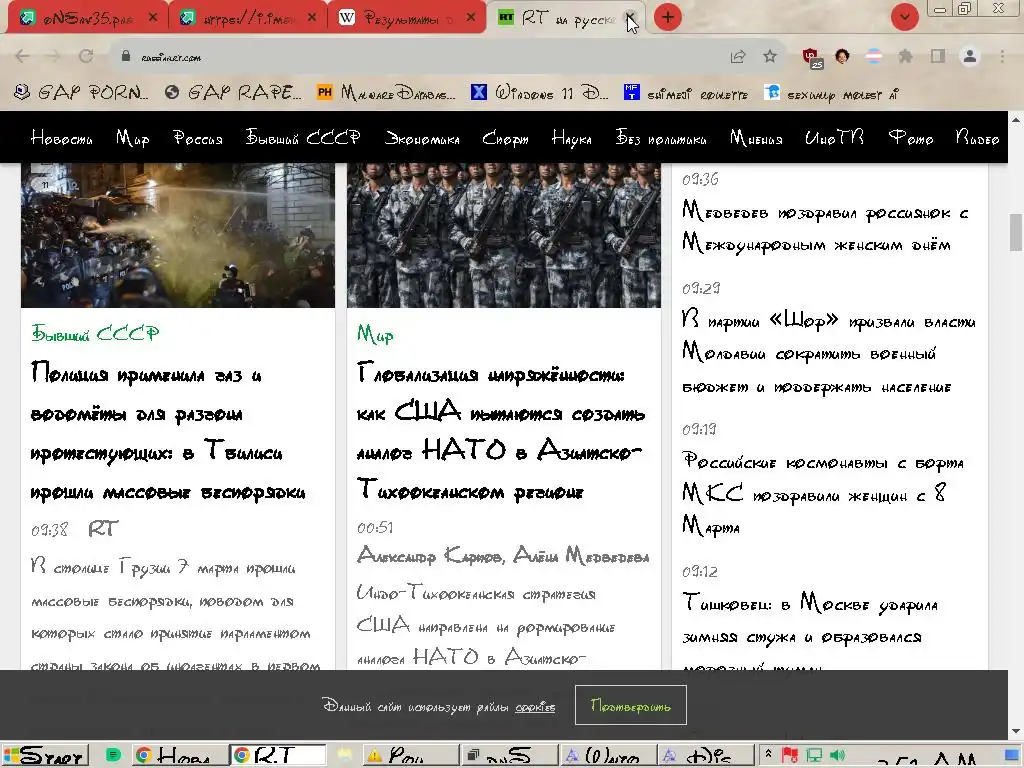The image size is (1024, 768).
Task: Reload the RT page
Action: pyautogui.click(x=86, y=56)
